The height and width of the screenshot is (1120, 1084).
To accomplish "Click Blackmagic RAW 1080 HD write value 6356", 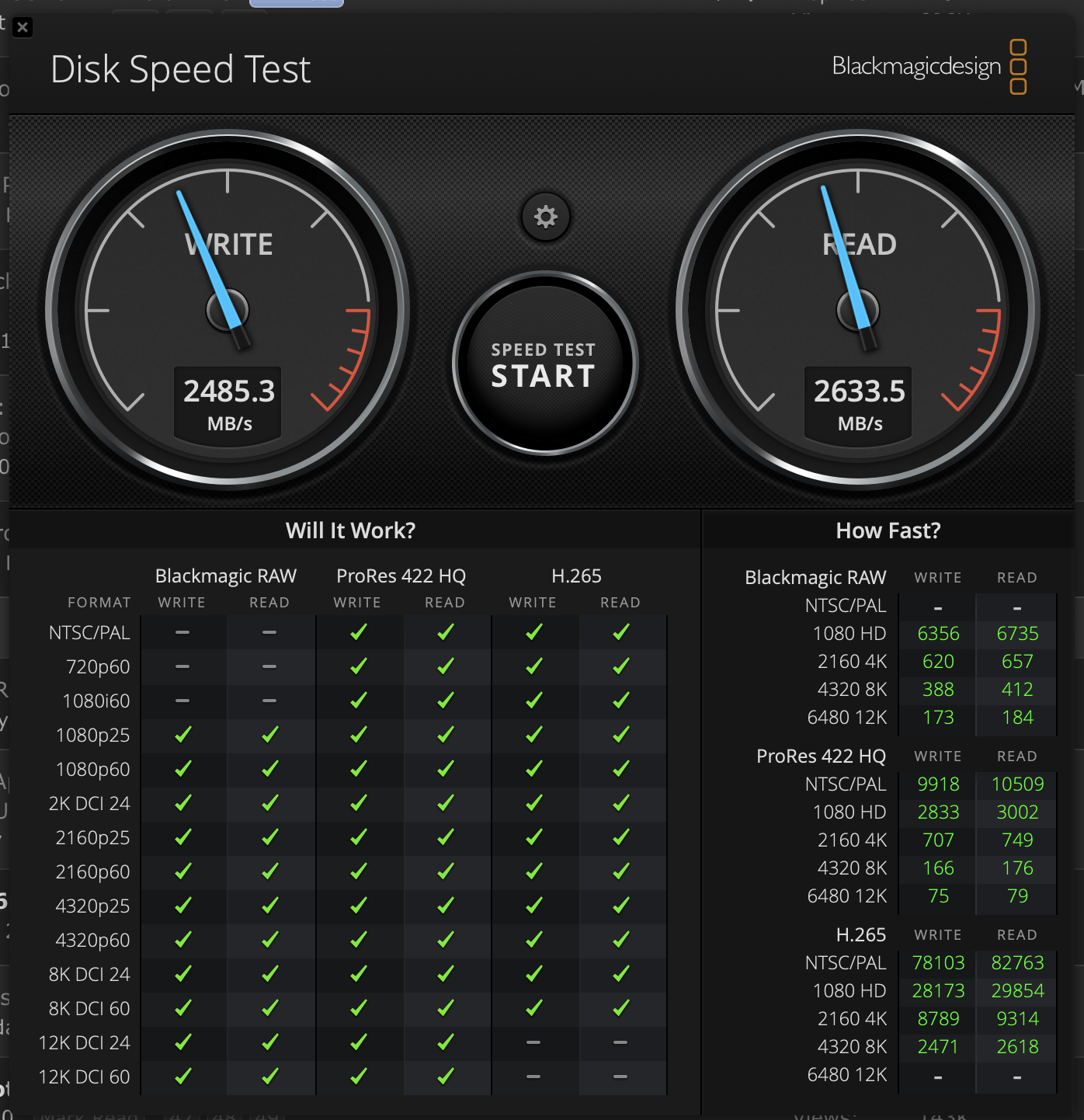I will pyautogui.click(x=939, y=634).
